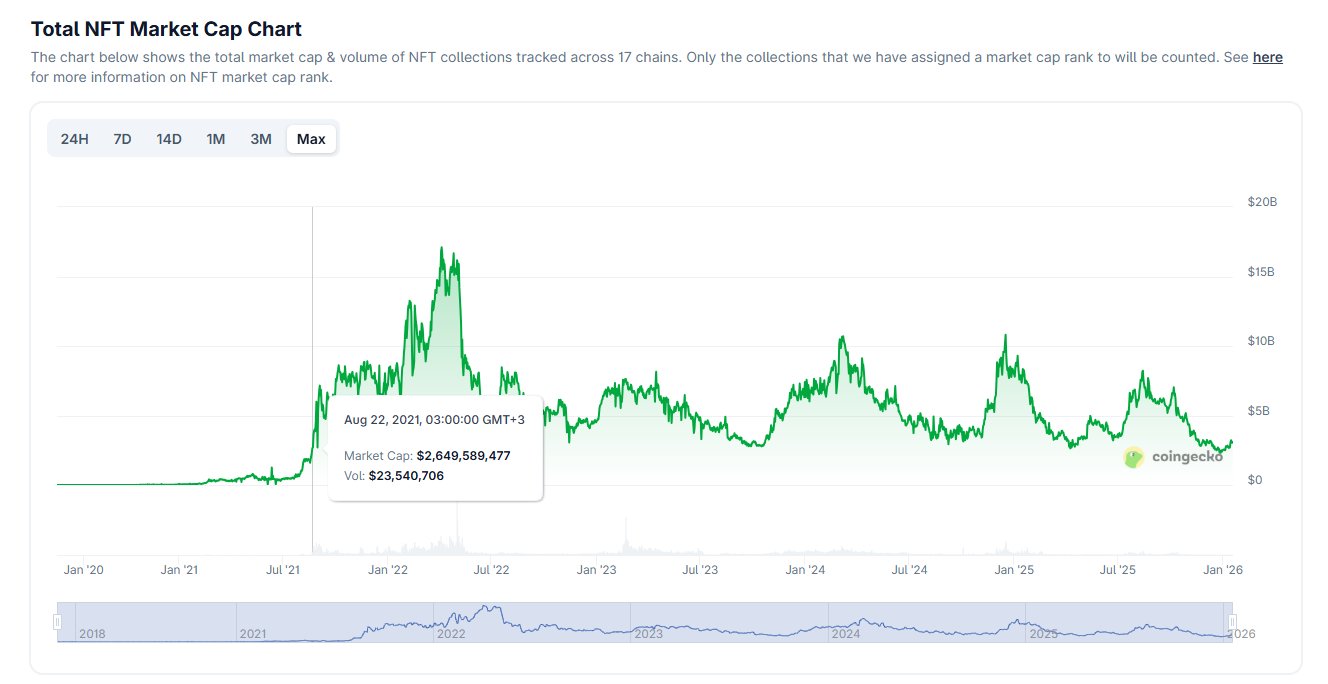
Task: Show the 1M chart range
Action: pyautogui.click(x=215, y=139)
